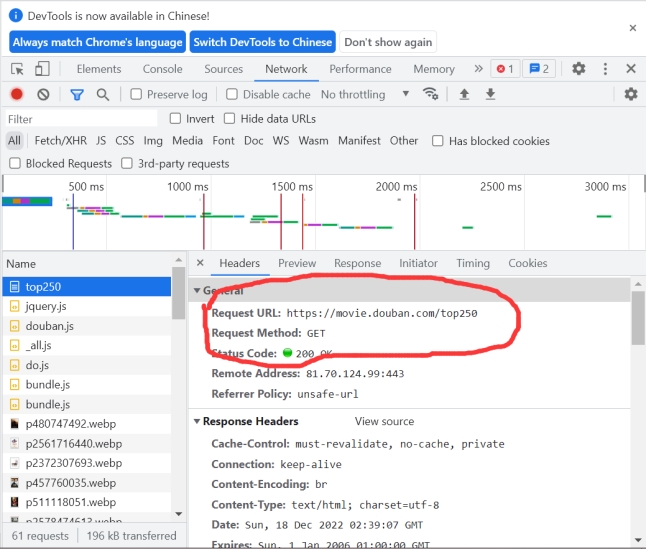This screenshot has height=549, width=647.
Task: Select the douban.js request
Action: tap(87, 326)
